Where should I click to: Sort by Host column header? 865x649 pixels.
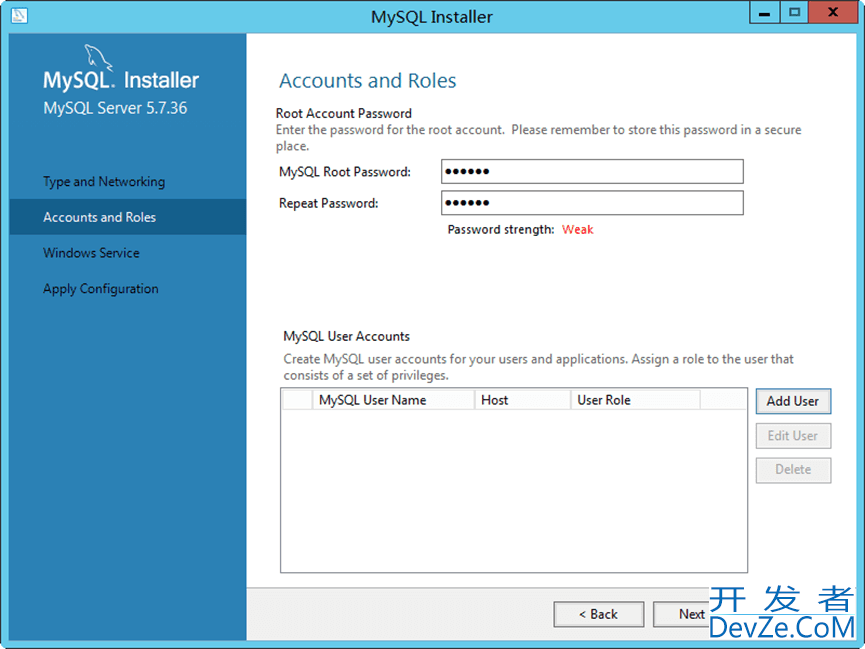[522, 400]
